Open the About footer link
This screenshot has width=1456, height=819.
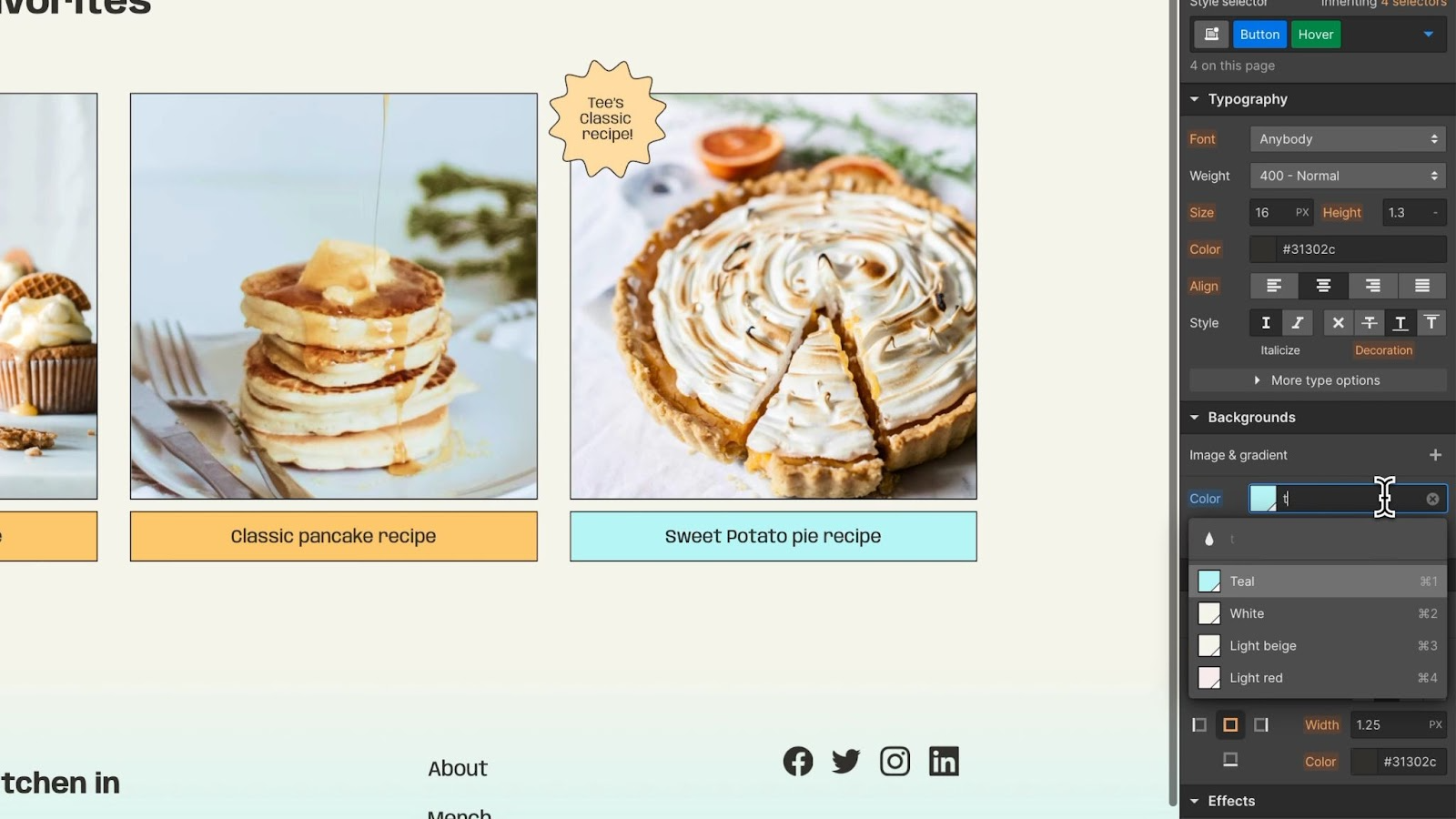point(458,768)
